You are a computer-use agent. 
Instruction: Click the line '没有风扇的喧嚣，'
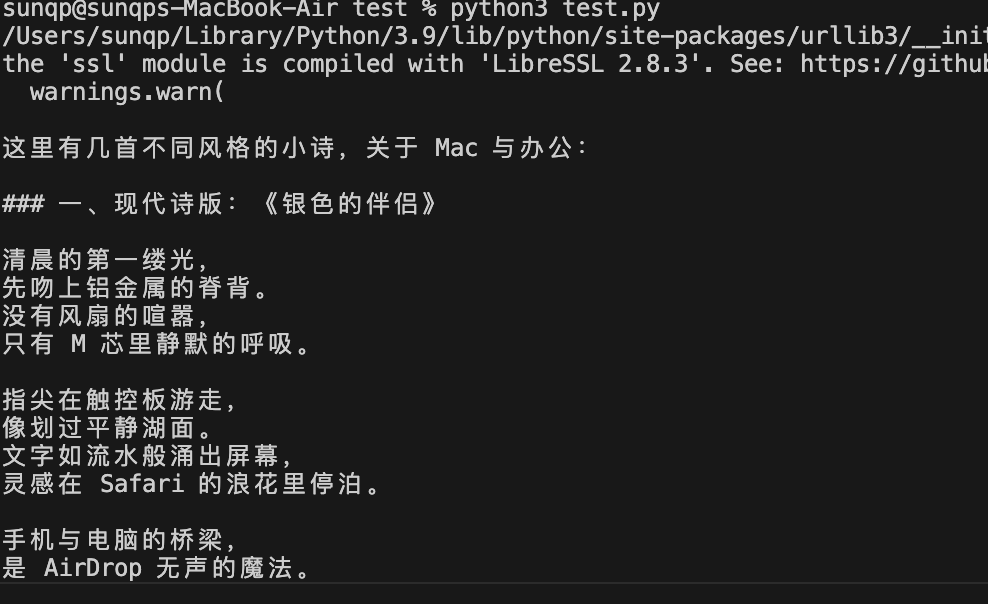[x=106, y=317]
